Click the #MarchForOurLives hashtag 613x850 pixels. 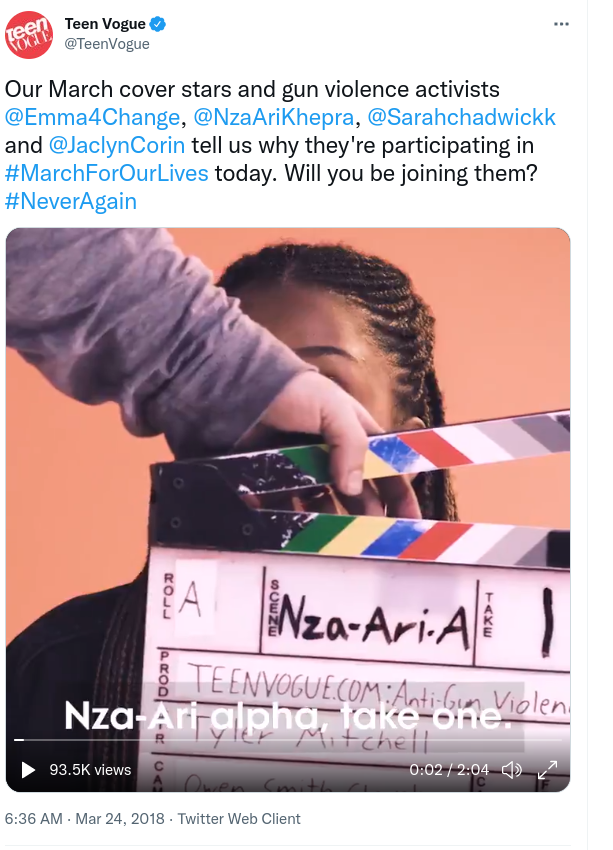click(106, 173)
